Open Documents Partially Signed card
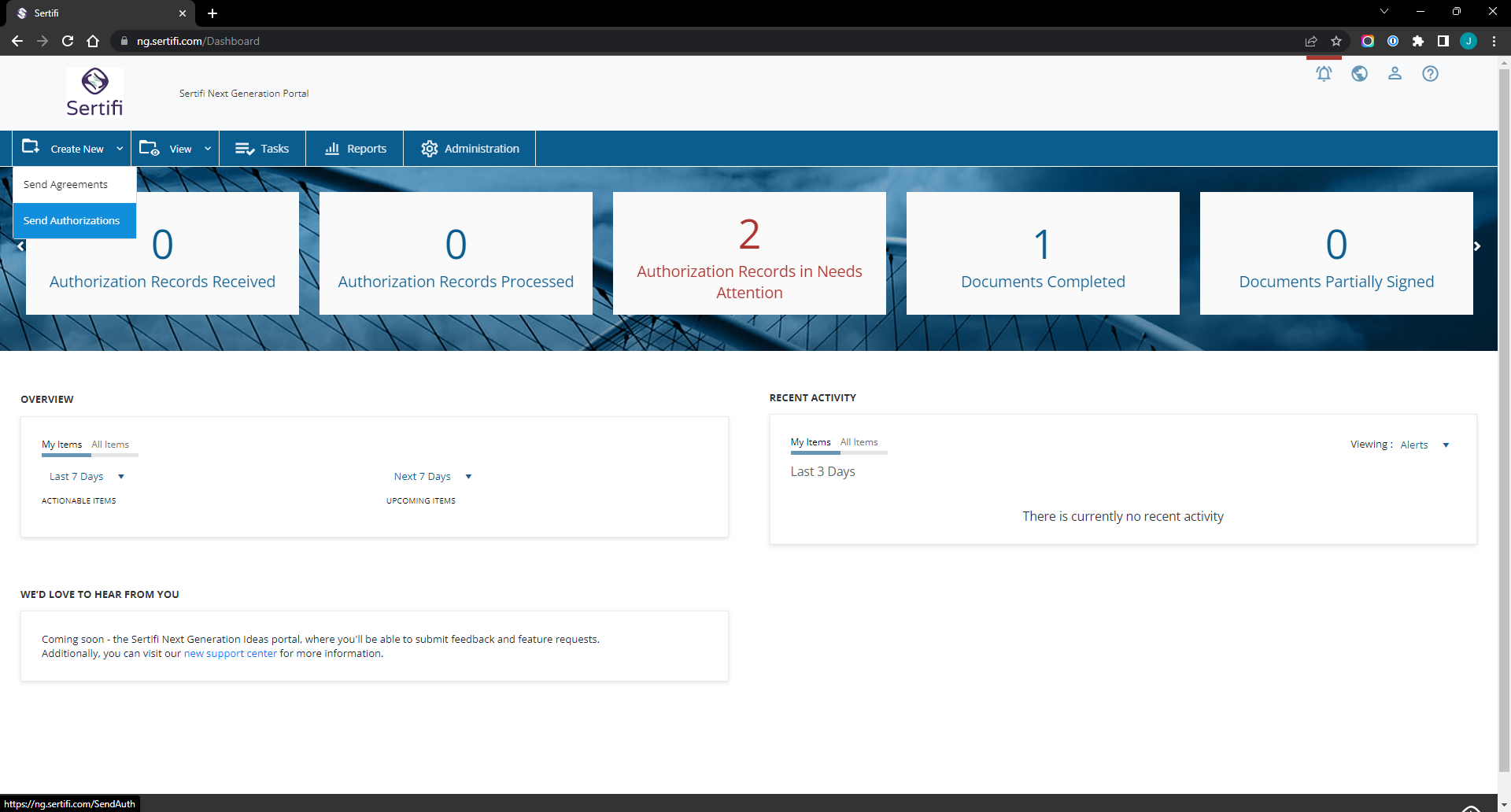The width and height of the screenshot is (1511, 812). point(1336,253)
